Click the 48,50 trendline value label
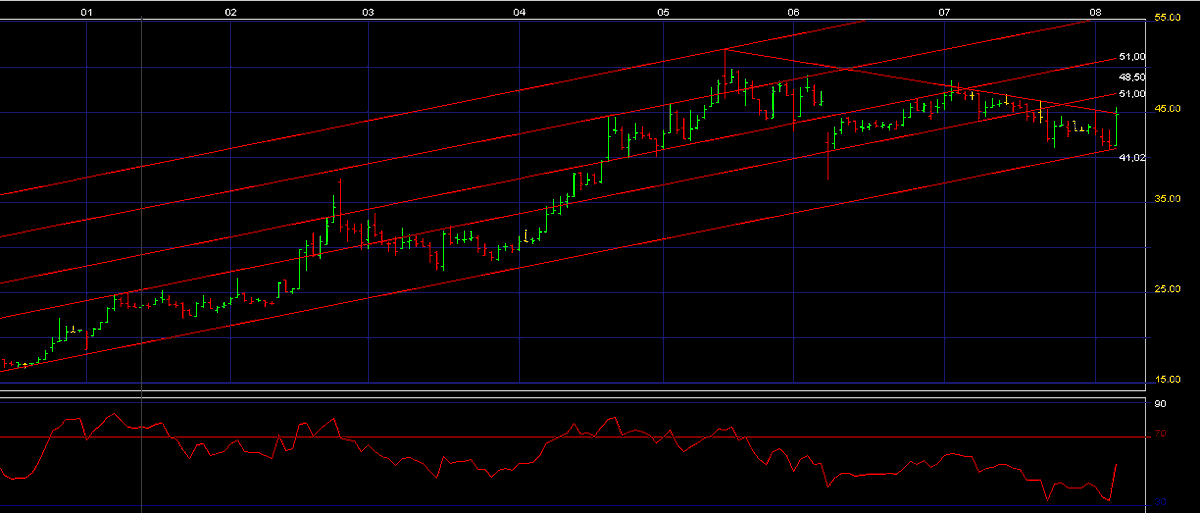The width and height of the screenshot is (1200, 513). (x=1132, y=77)
